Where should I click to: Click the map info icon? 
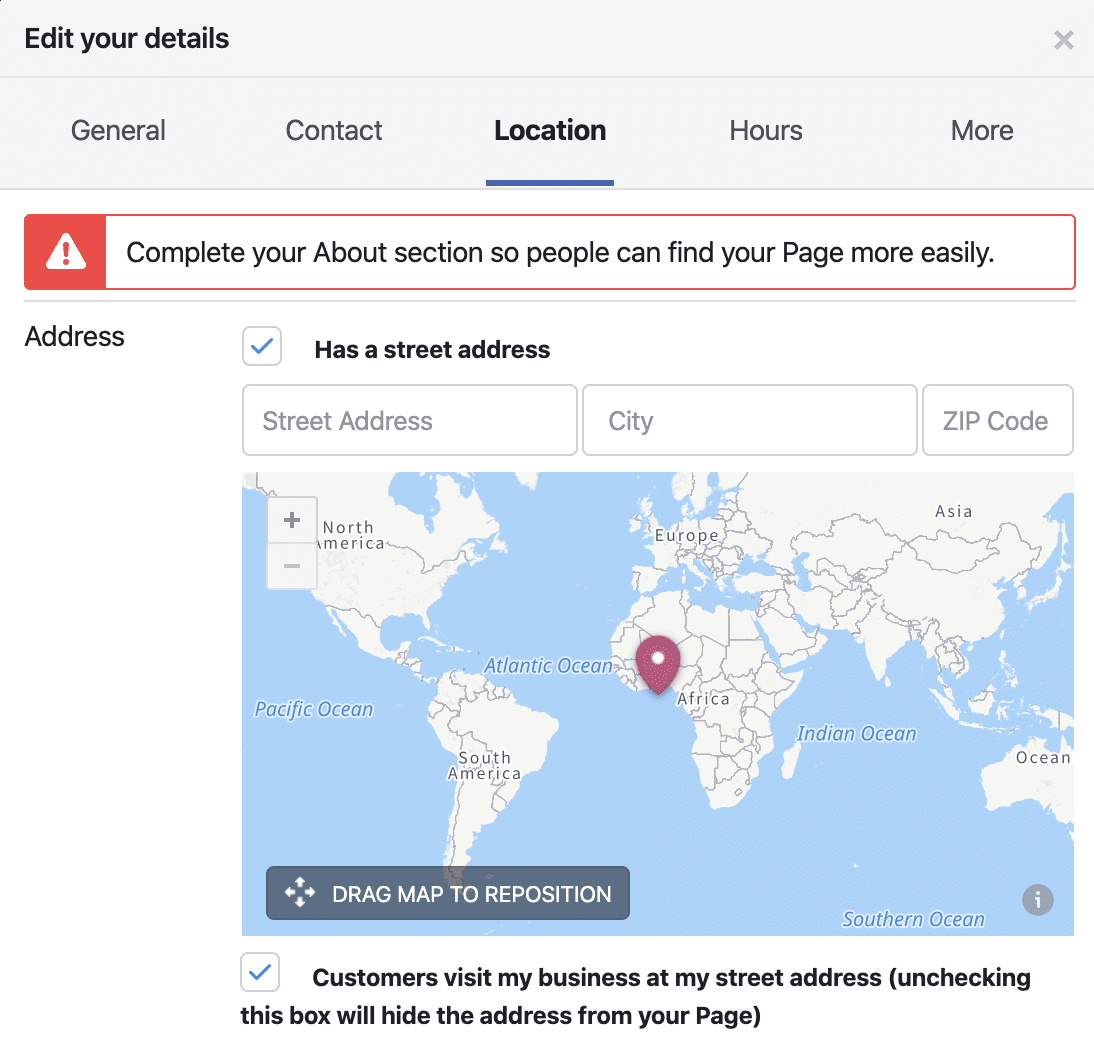click(x=1038, y=899)
